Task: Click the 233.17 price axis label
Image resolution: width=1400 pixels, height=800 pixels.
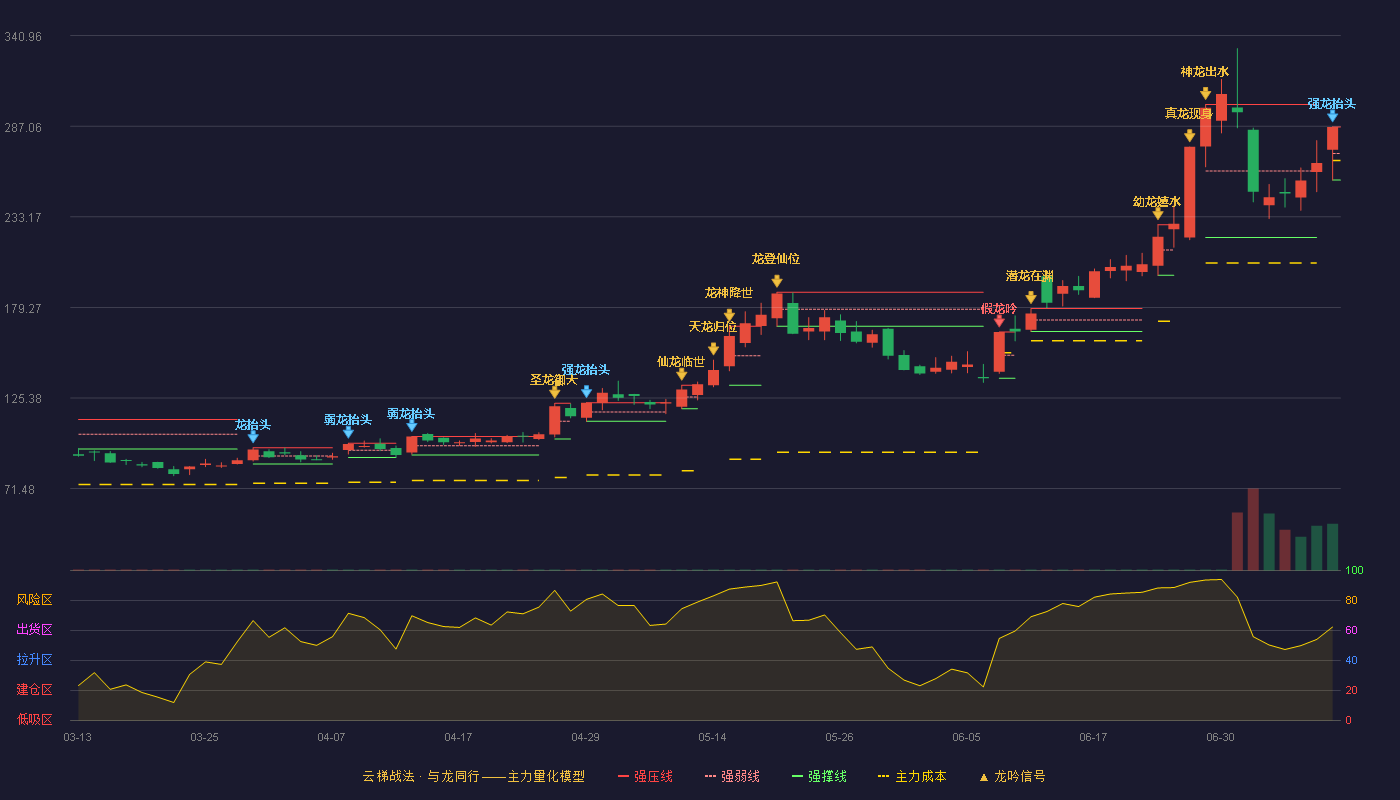Action: click(23, 217)
